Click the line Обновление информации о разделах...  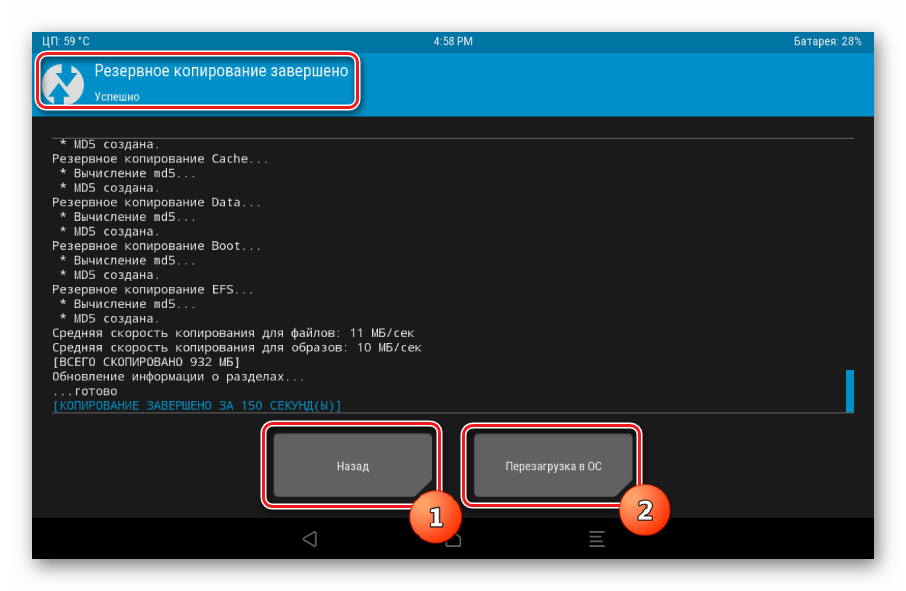coord(178,377)
